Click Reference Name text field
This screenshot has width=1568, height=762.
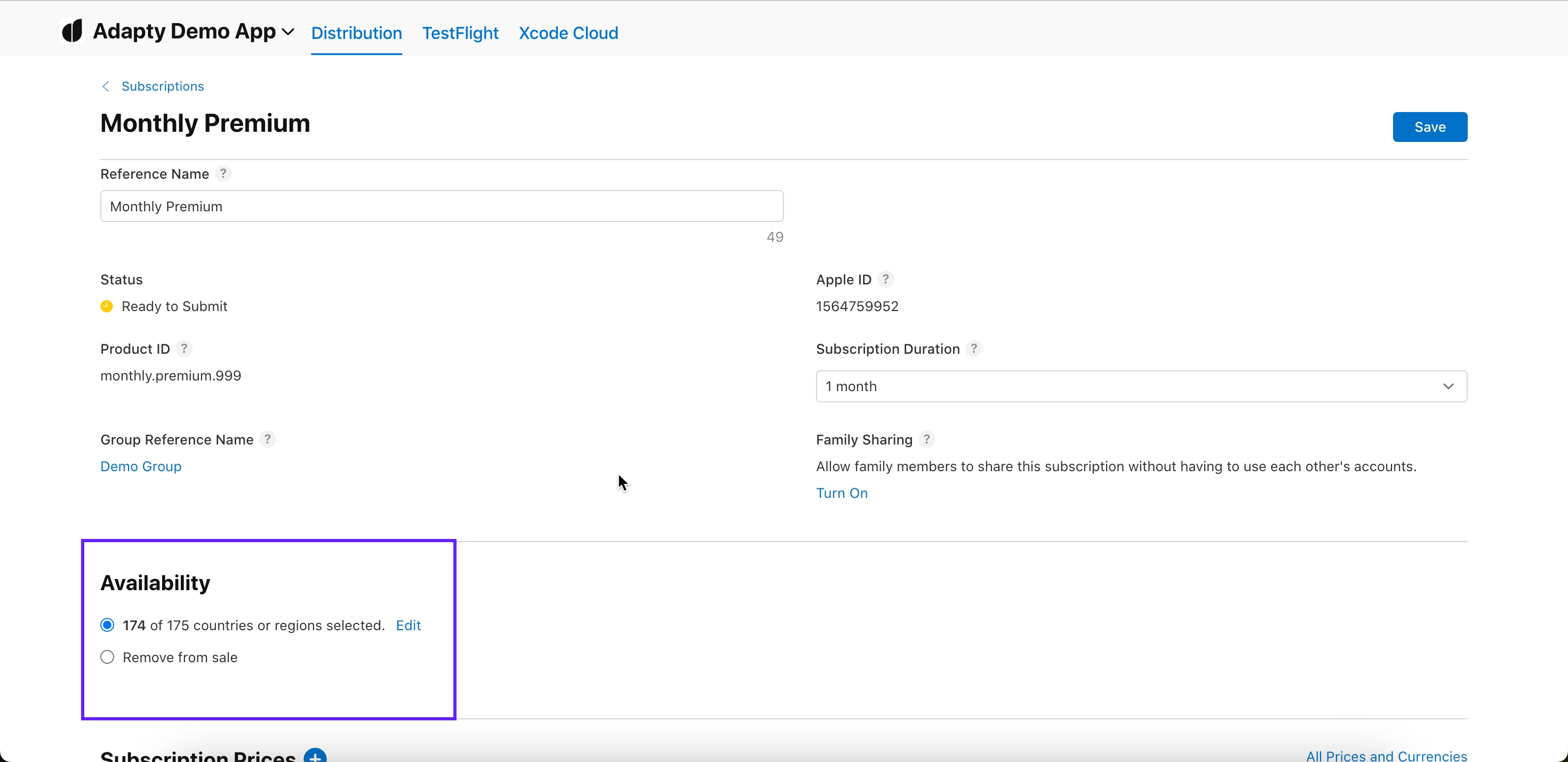[x=441, y=206]
